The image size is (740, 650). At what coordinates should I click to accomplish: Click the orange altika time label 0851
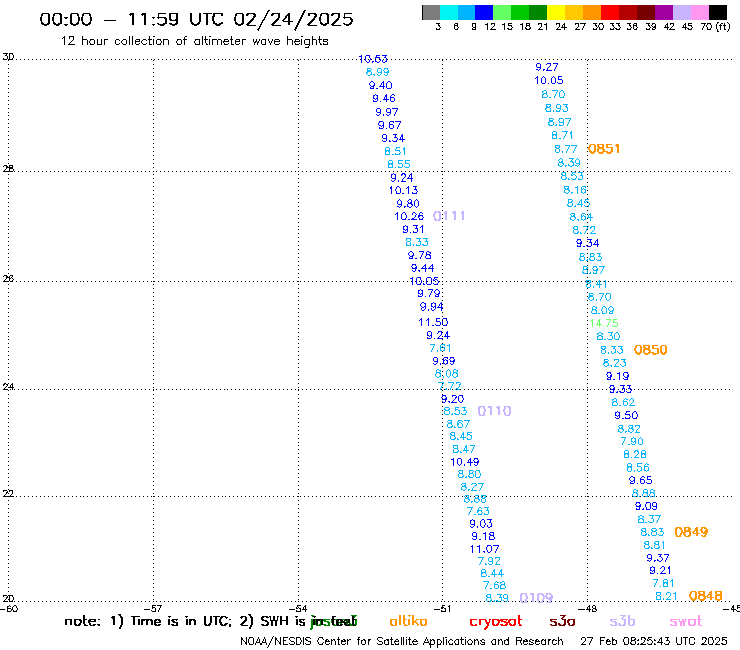point(604,149)
